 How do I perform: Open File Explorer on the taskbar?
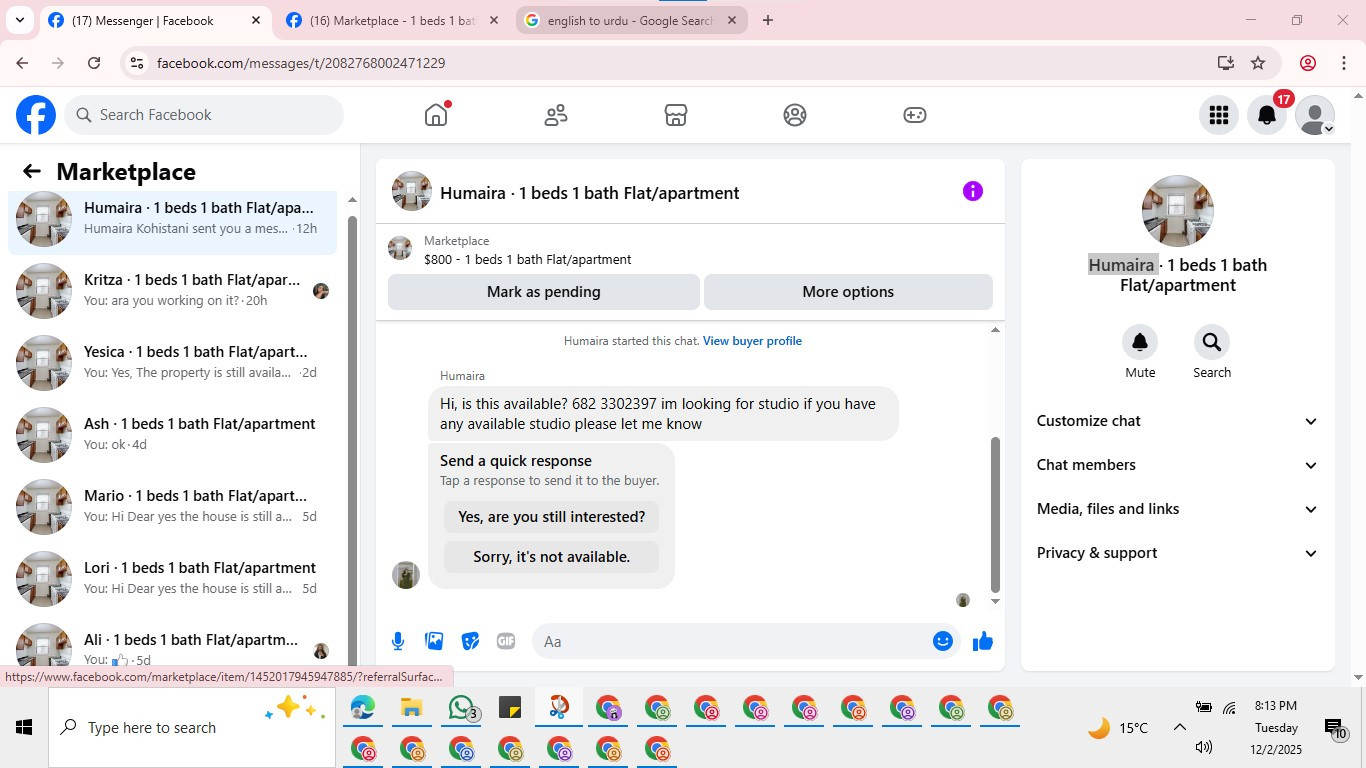click(411, 708)
